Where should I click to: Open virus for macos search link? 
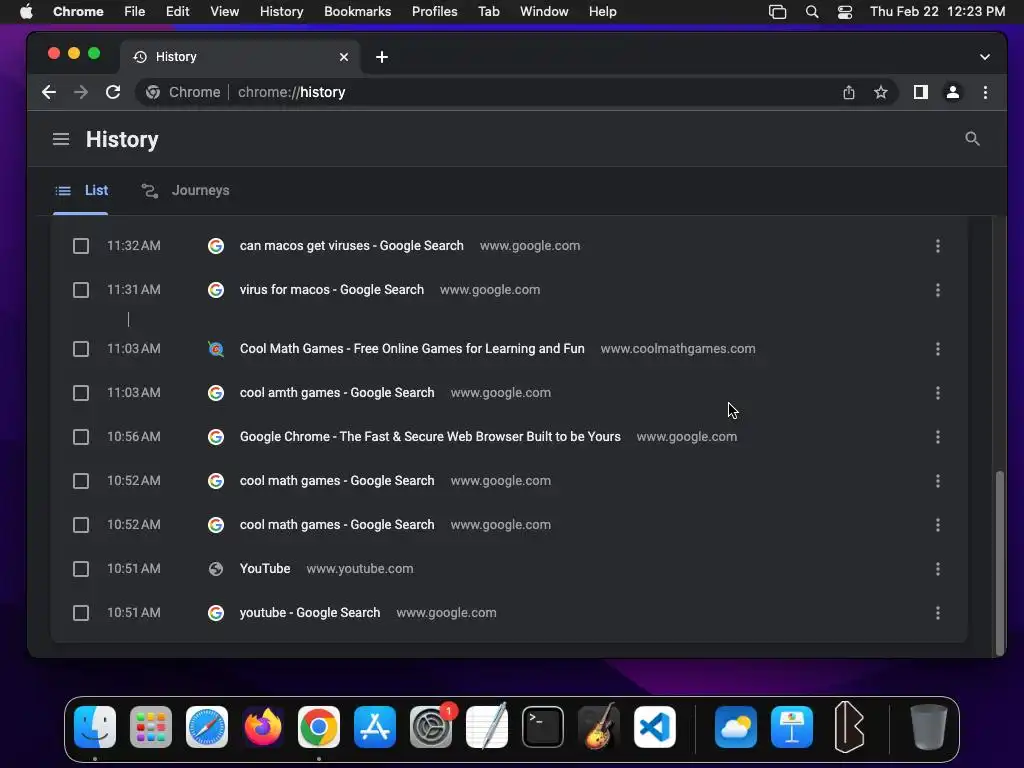point(332,289)
